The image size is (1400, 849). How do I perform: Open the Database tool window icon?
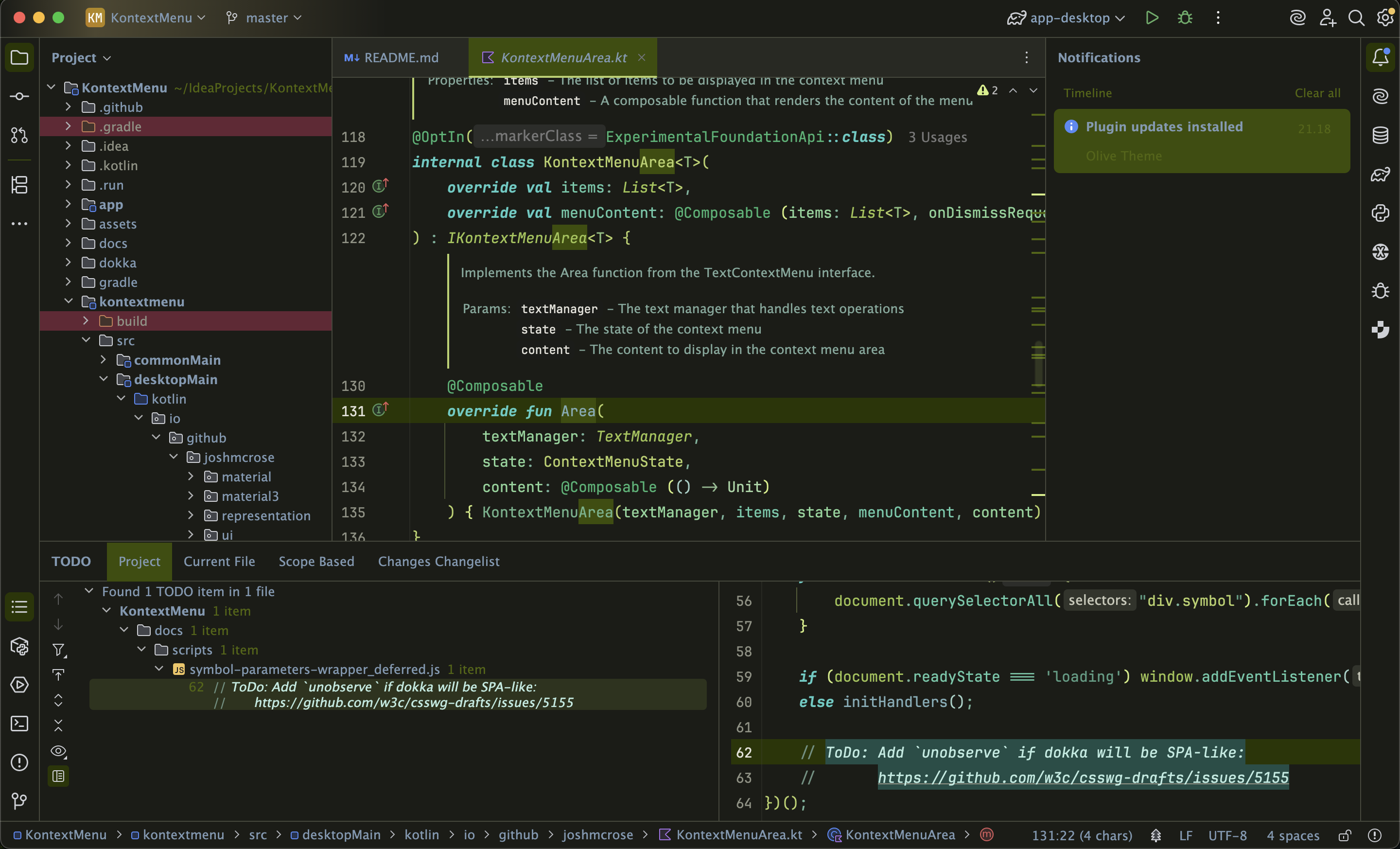pyautogui.click(x=1380, y=135)
